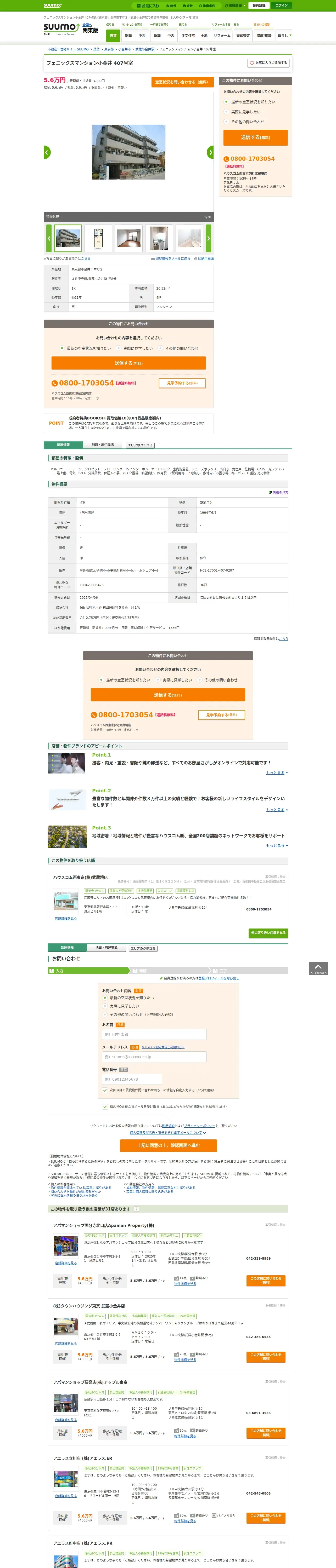Show next photo with main image arrow

coord(210,152)
